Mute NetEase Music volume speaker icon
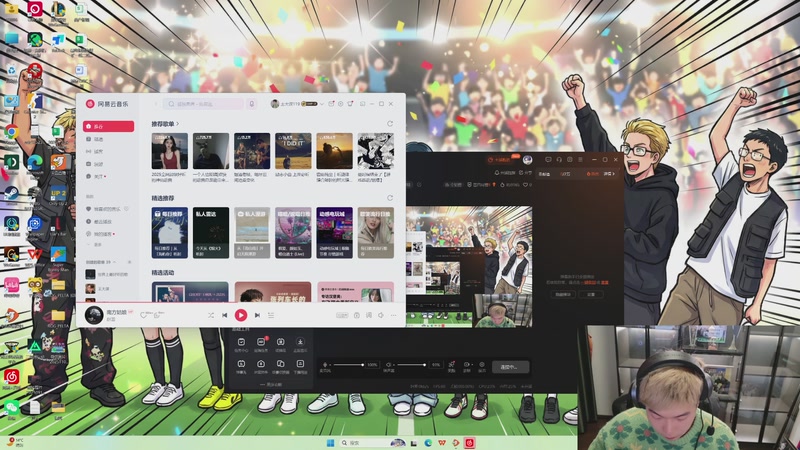800x450 pixels. [381, 315]
